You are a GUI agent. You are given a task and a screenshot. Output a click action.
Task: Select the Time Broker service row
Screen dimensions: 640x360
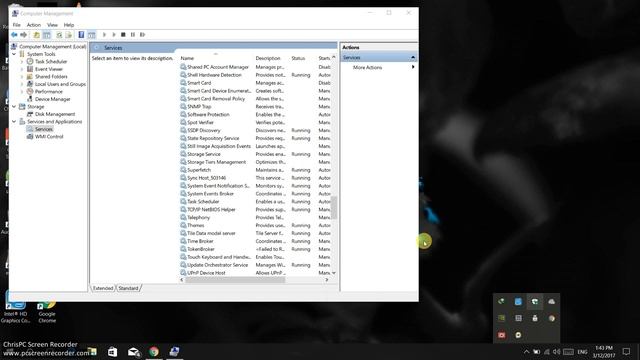click(x=255, y=241)
